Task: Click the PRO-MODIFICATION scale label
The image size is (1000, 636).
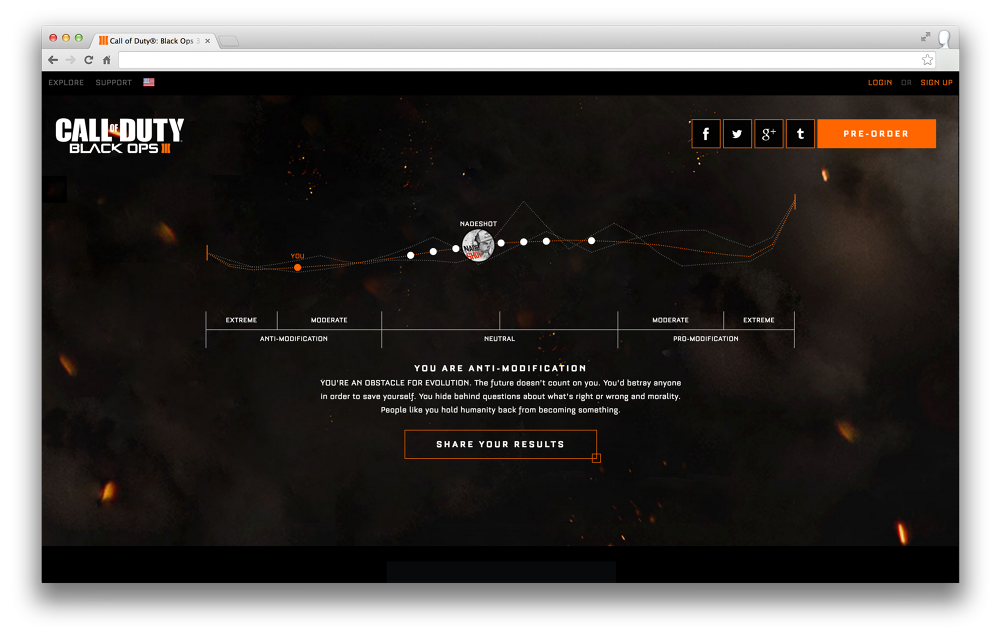Action: pos(705,339)
